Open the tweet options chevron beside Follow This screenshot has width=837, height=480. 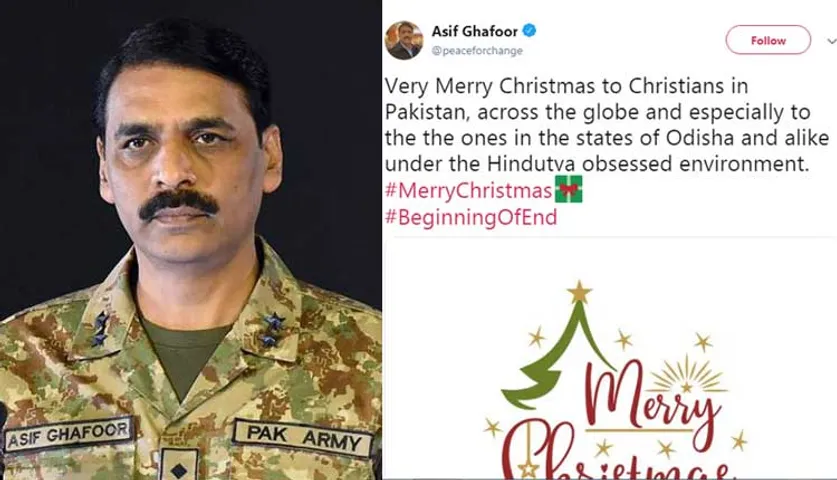[x=831, y=41]
